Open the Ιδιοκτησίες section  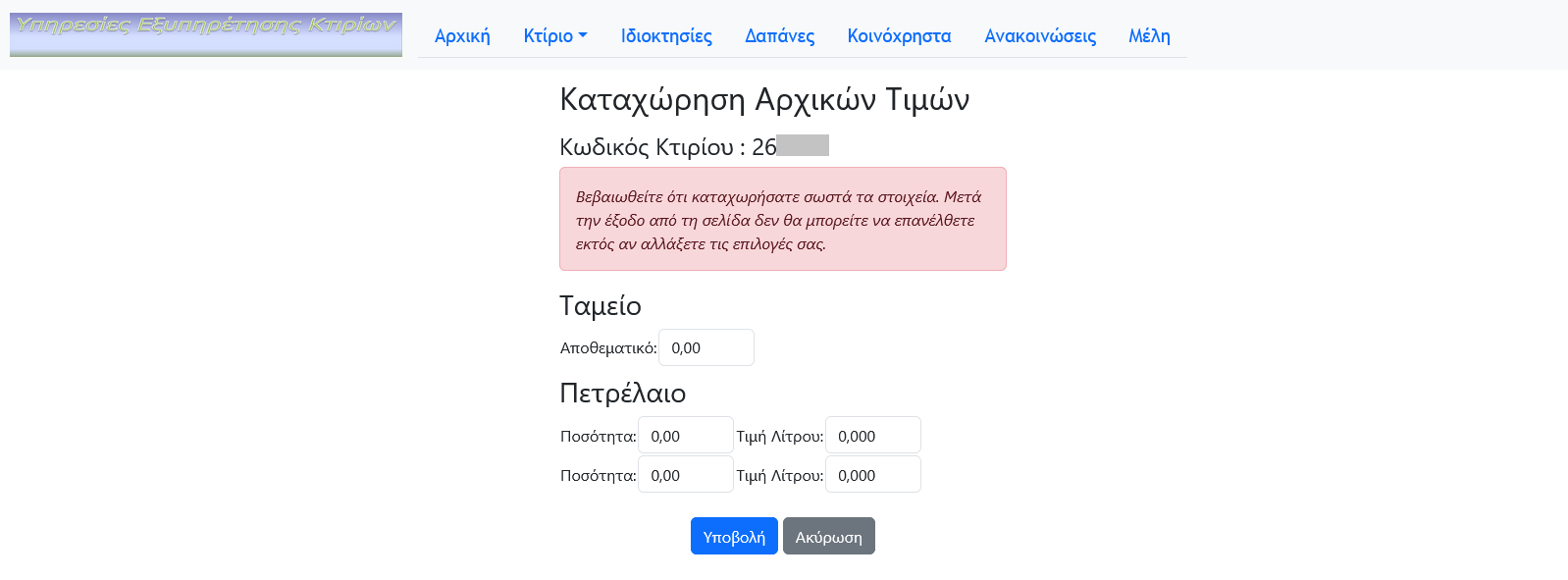coord(665,35)
